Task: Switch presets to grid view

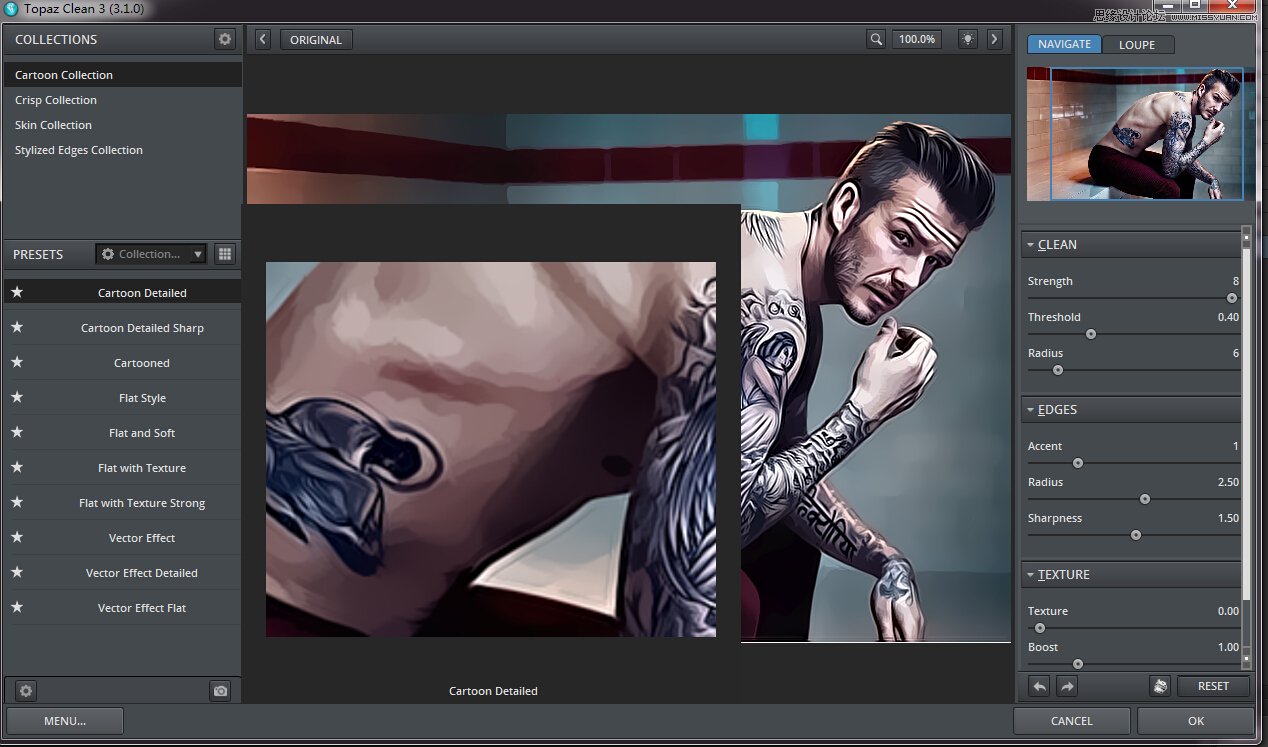Action: tap(225, 254)
